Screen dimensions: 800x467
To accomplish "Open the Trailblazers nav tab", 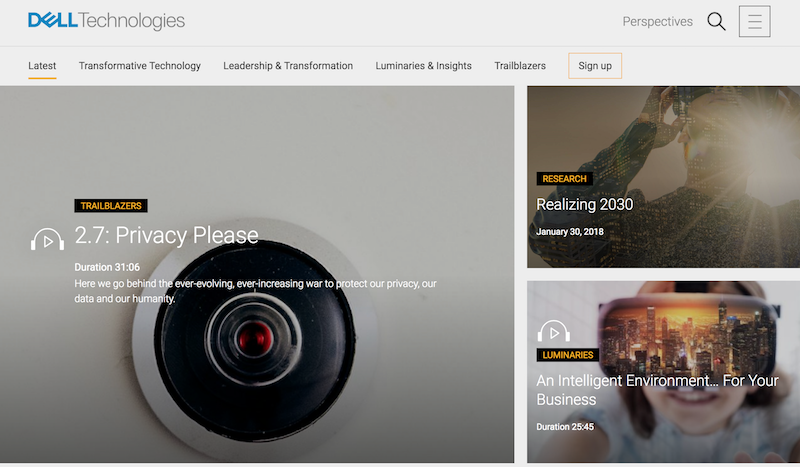I will 520,66.
